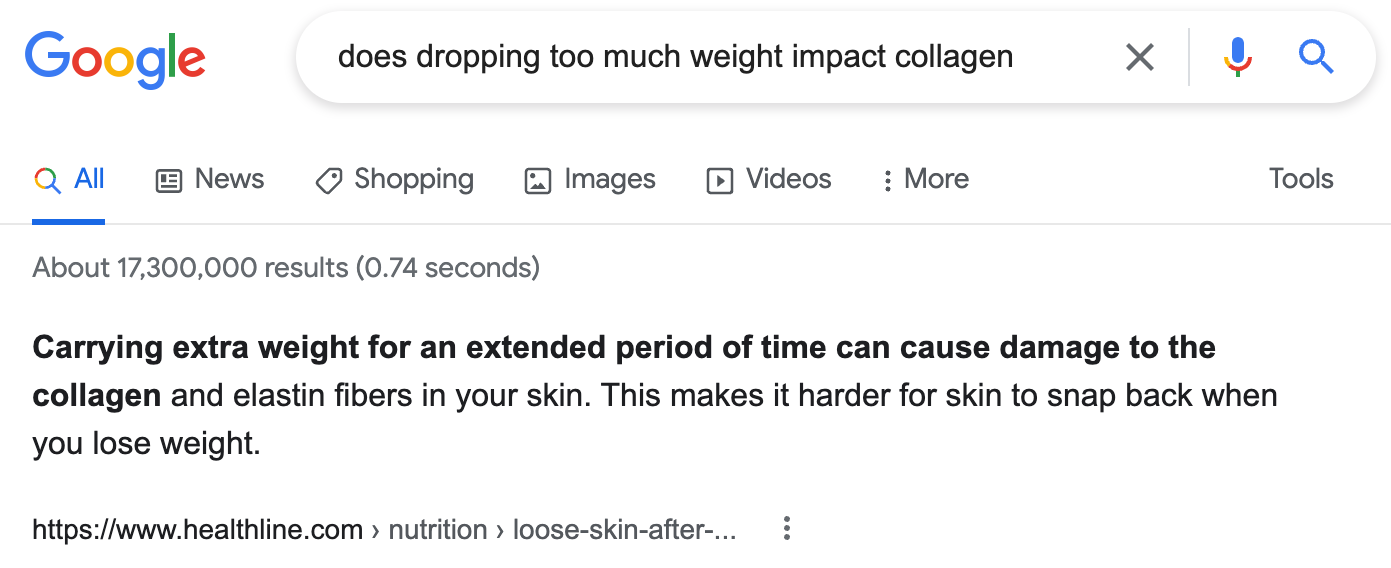The height and width of the screenshot is (568, 1391).
Task: Click the 'loose-skin-after-...' breadcrumb in the URL
Action: 625,529
